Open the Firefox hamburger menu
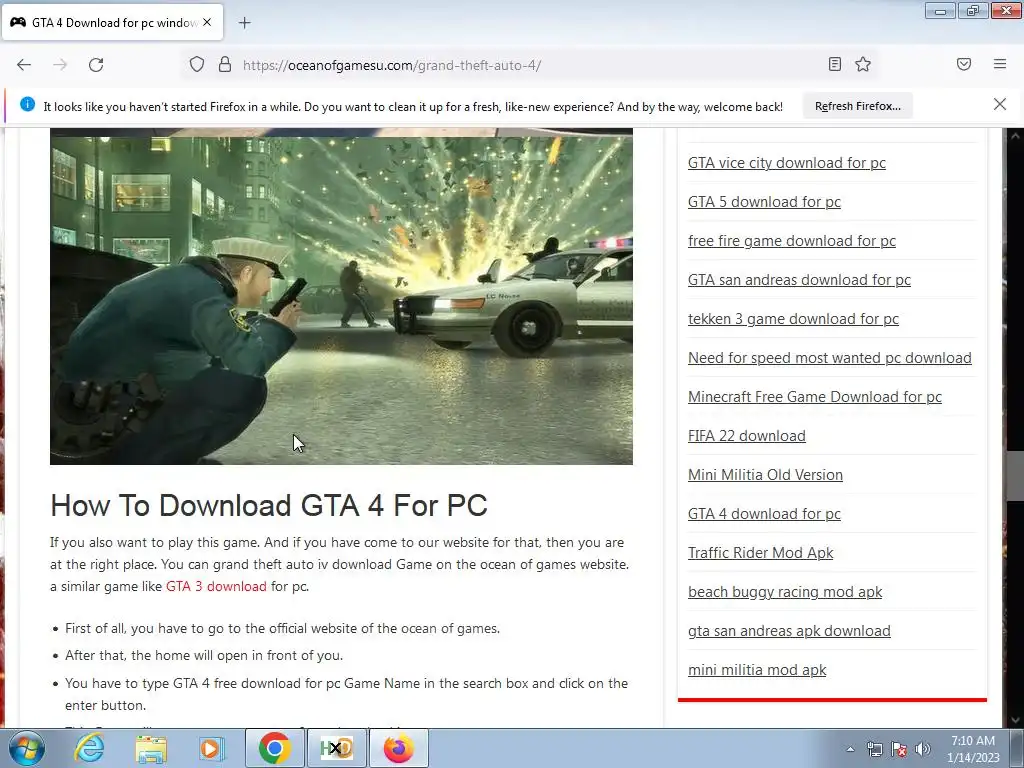1024x768 pixels. [1000, 64]
